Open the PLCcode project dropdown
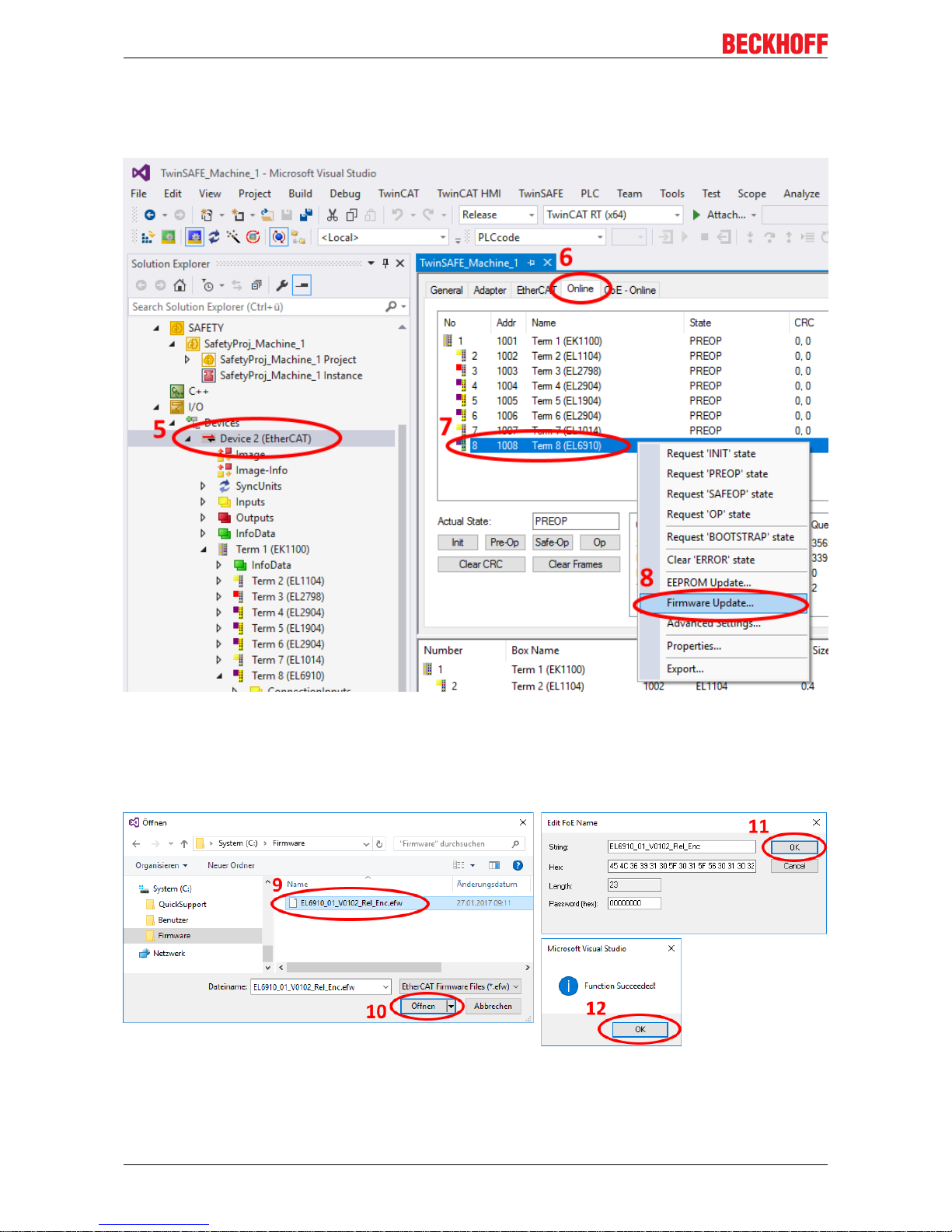The width and height of the screenshot is (952, 1232). coord(600,237)
